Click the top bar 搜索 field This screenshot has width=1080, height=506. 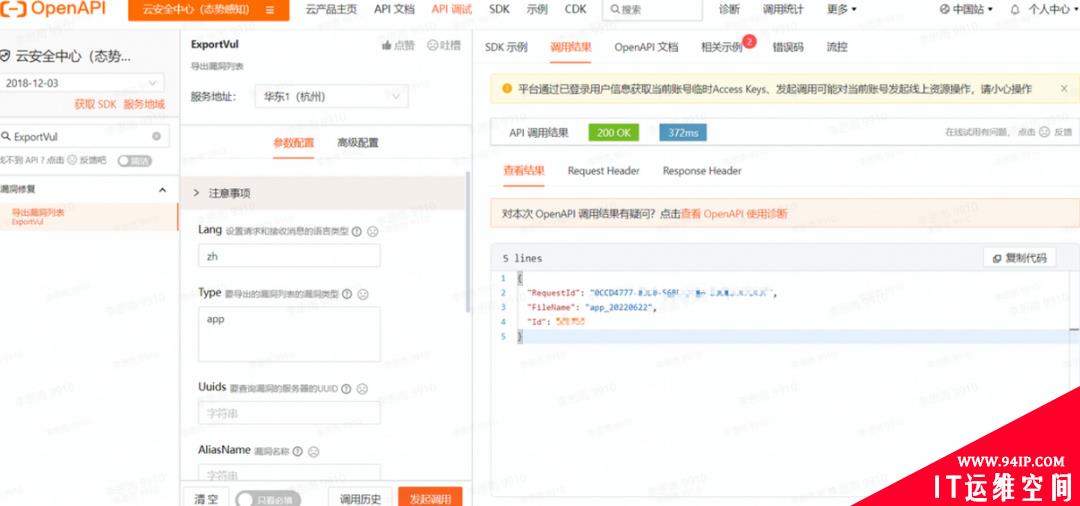pos(652,10)
